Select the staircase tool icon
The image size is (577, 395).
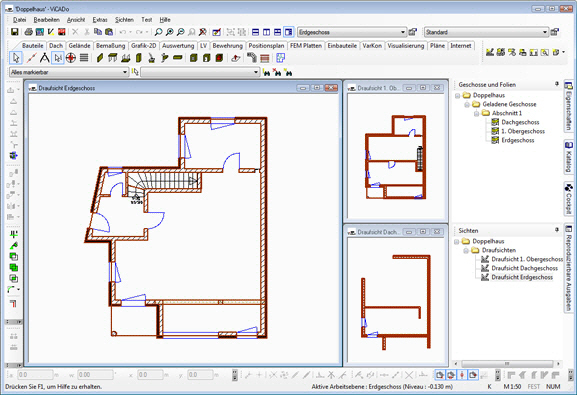click(252, 57)
